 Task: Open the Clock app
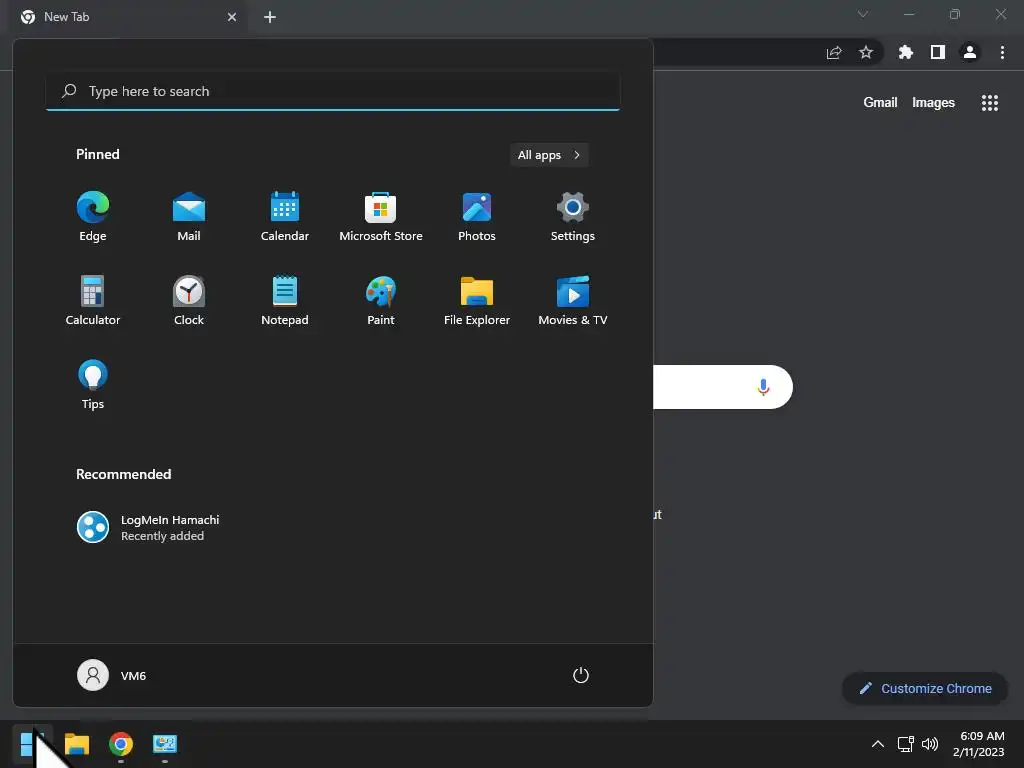pyautogui.click(x=189, y=300)
